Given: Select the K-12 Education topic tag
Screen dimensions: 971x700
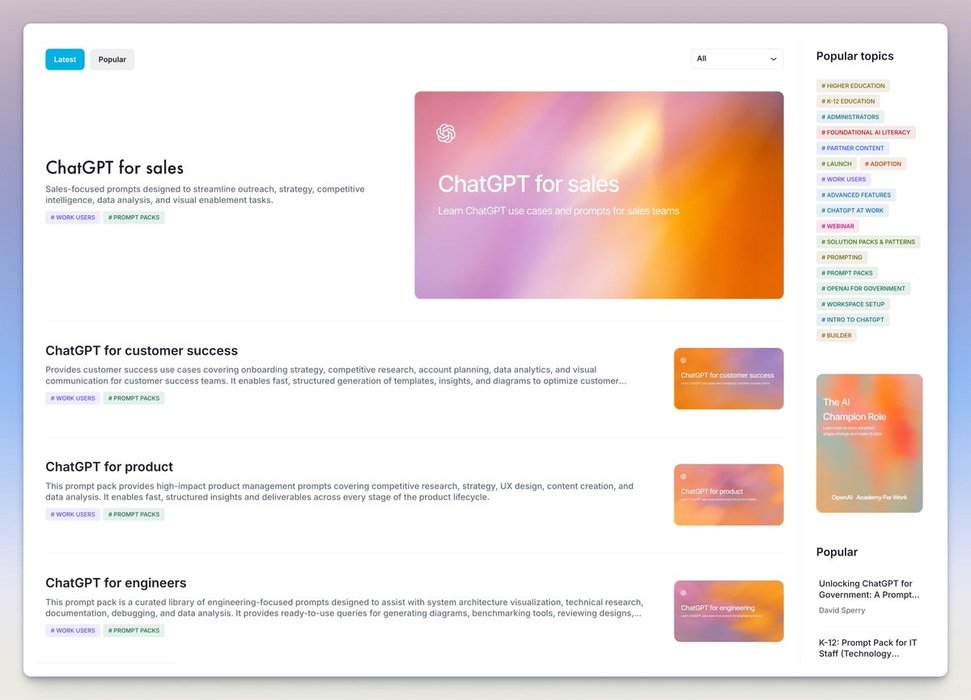Looking at the screenshot, I should 848,101.
